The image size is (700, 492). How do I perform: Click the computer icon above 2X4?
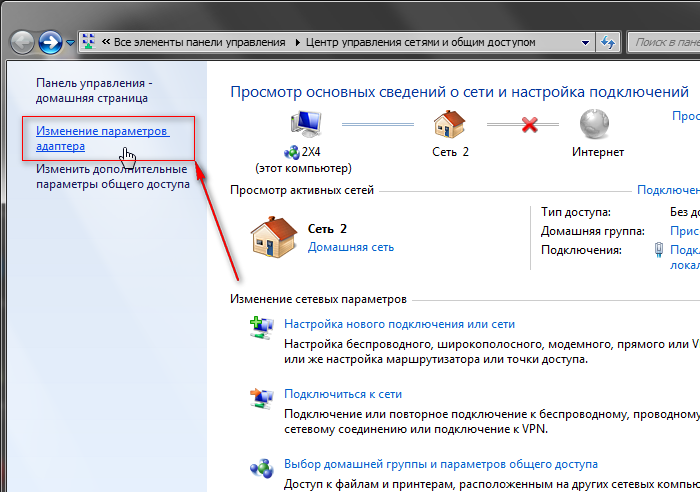pos(306,124)
